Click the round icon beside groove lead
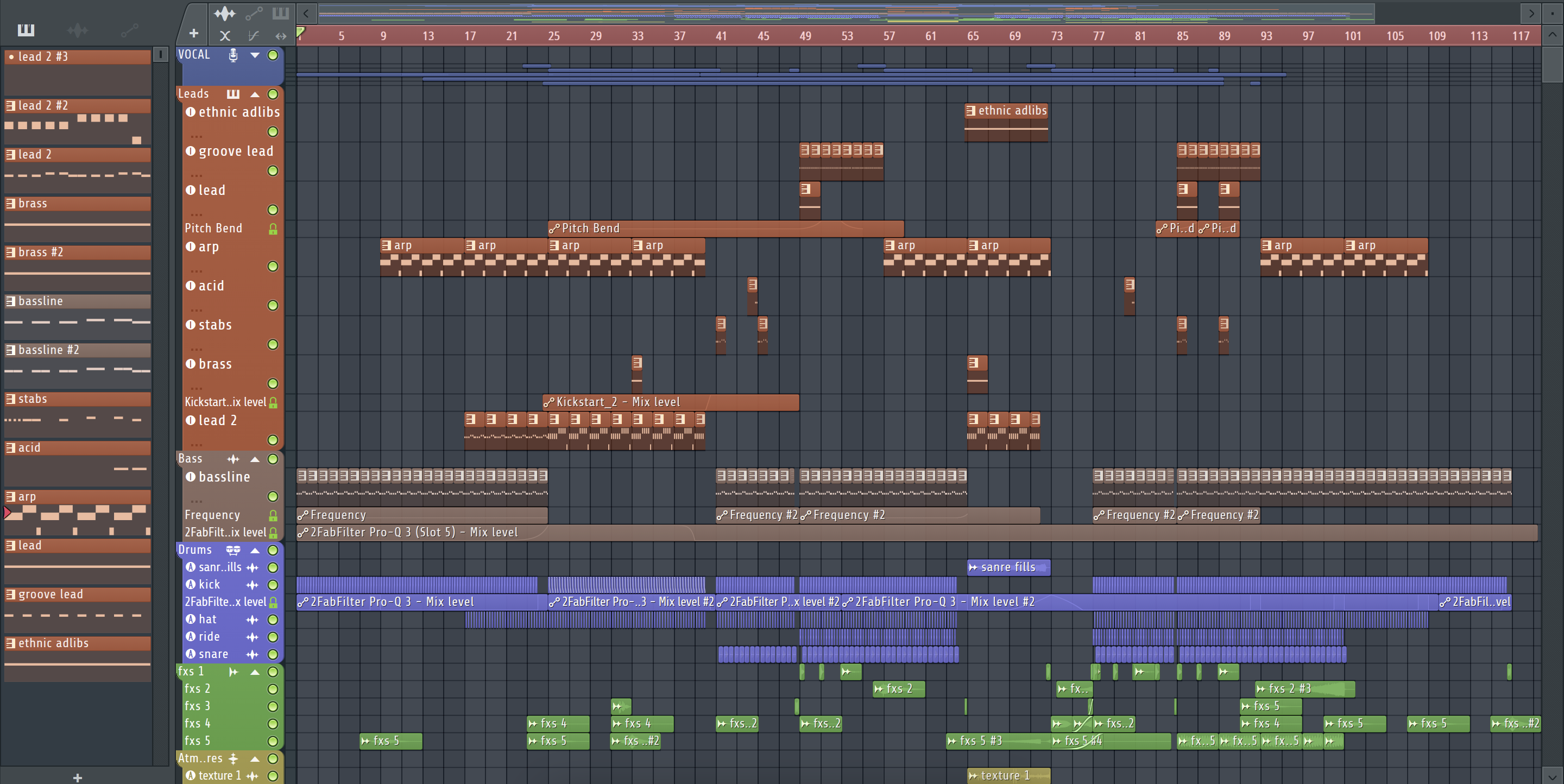 coord(191,151)
